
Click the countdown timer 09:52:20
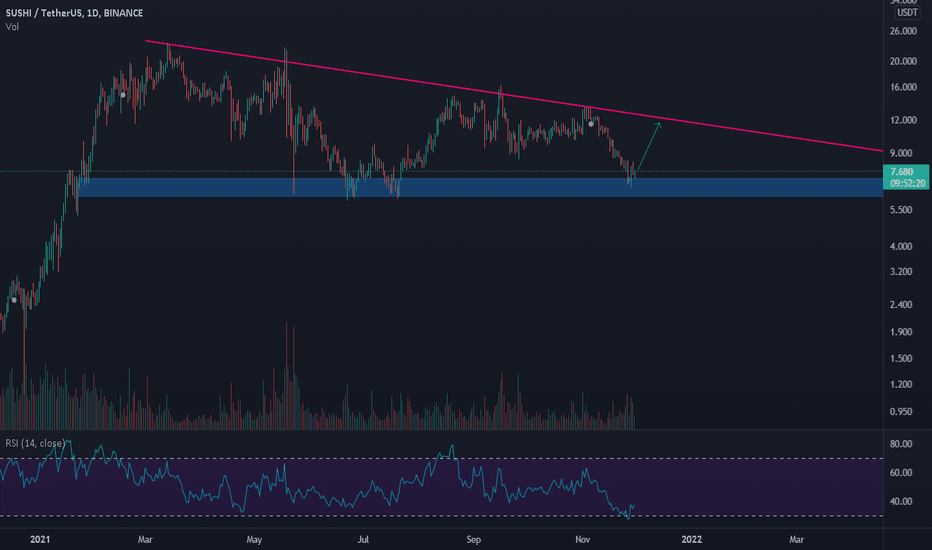click(908, 183)
